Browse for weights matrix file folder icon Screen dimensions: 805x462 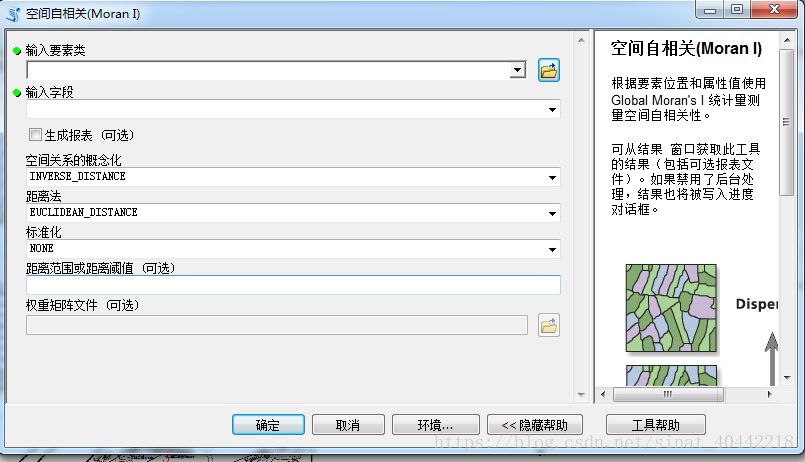[x=548, y=325]
